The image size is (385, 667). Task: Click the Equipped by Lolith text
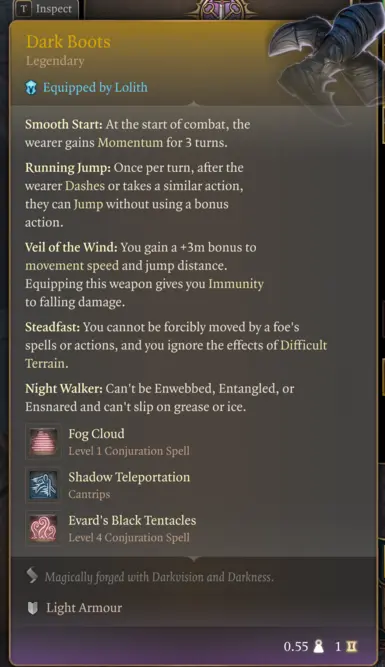point(95,88)
